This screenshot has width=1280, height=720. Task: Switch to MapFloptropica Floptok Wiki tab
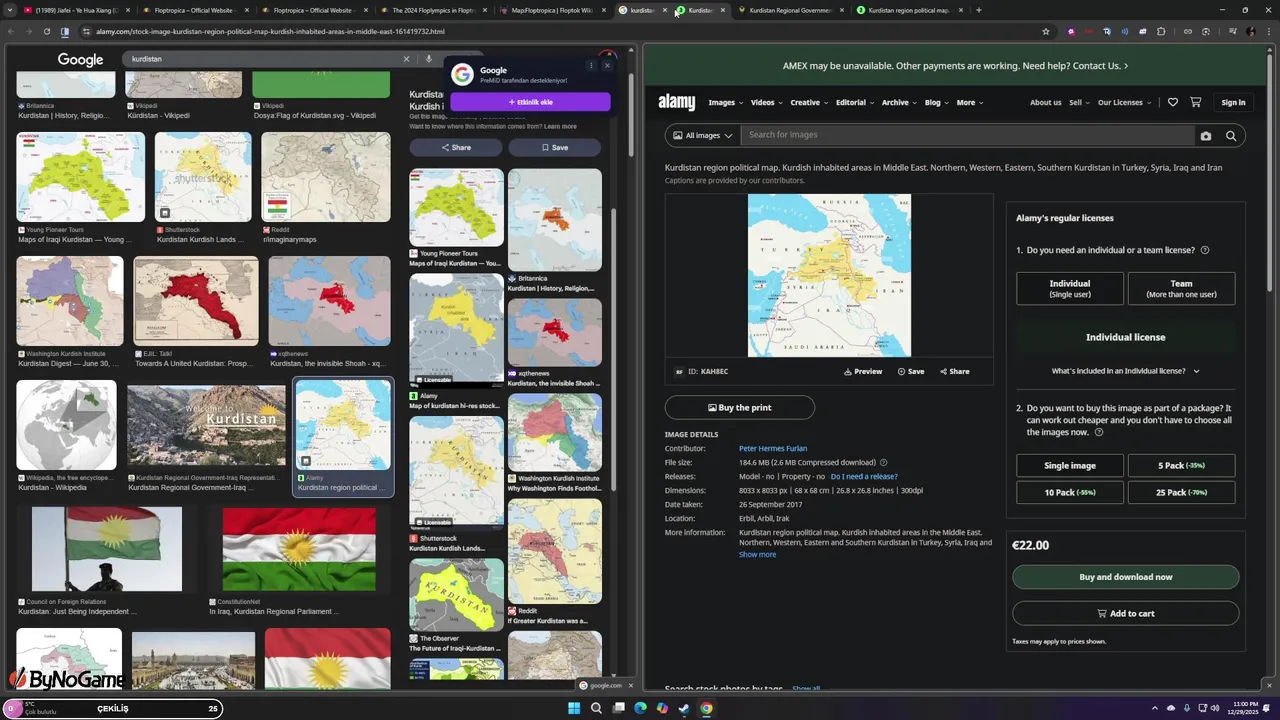coord(552,10)
